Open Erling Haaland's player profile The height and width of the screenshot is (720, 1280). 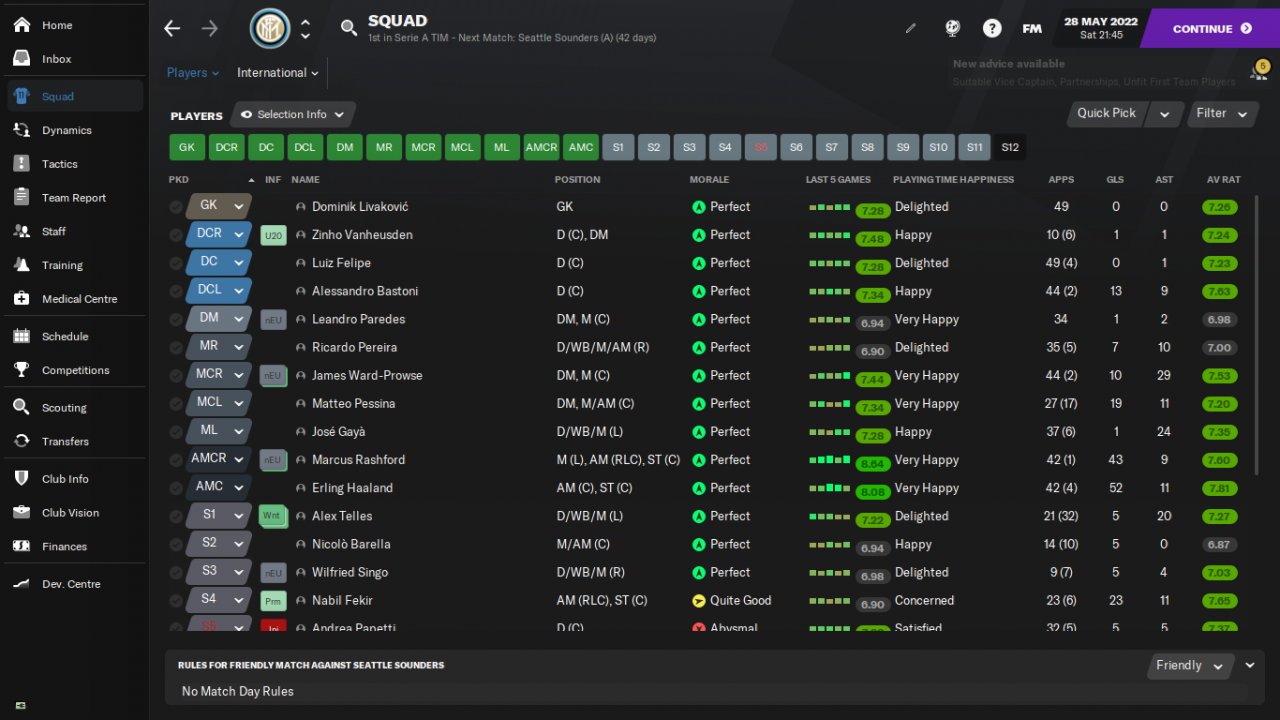pyautogui.click(x=352, y=488)
